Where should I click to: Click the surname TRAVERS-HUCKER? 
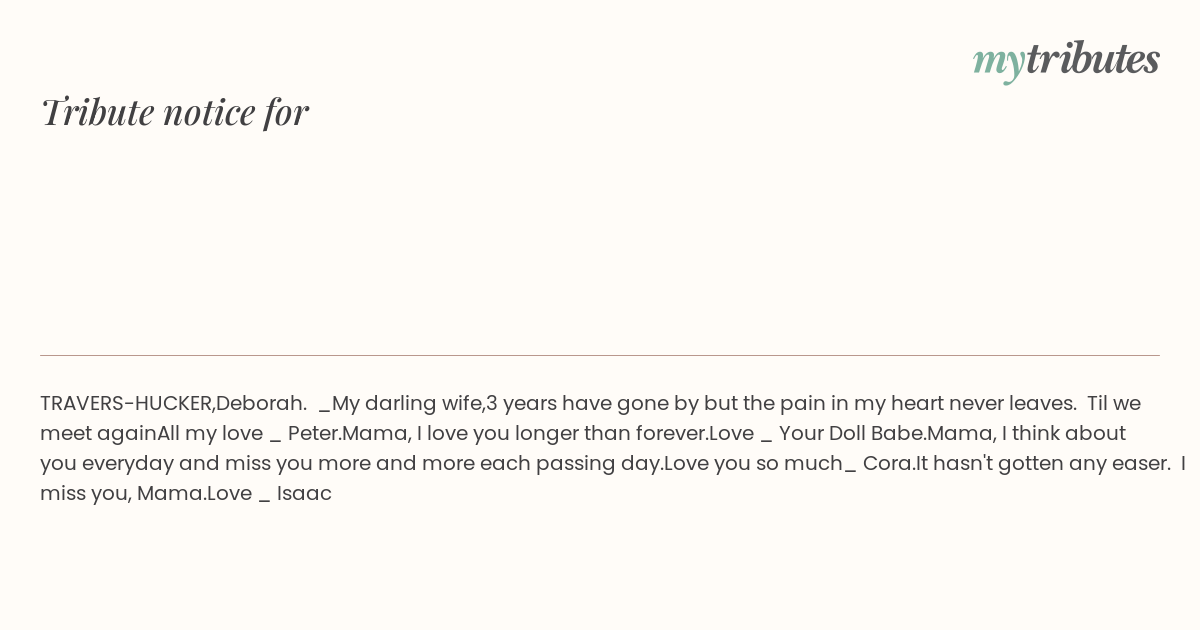[x=126, y=403]
